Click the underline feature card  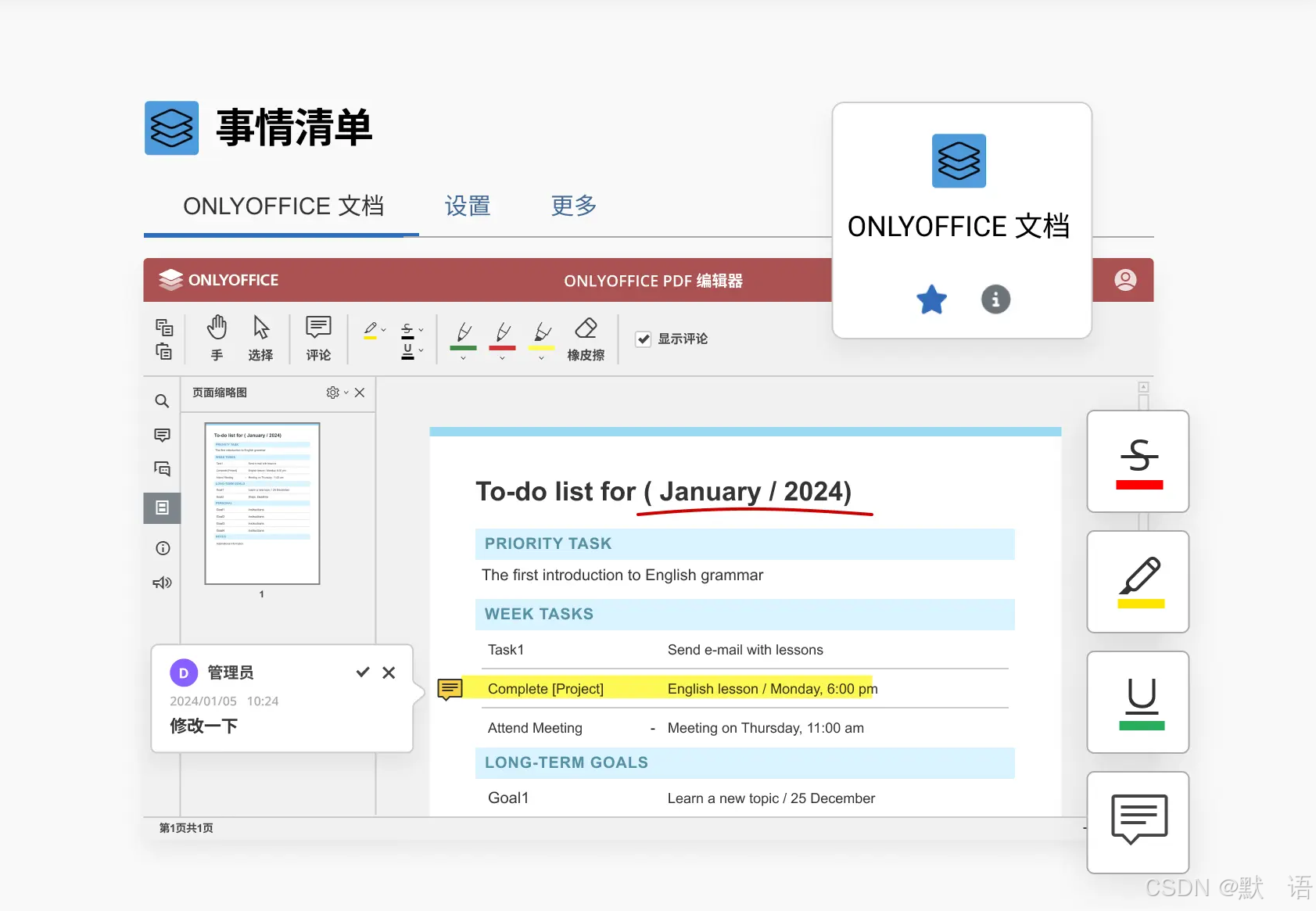pyautogui.click(x=1139, y=702)
